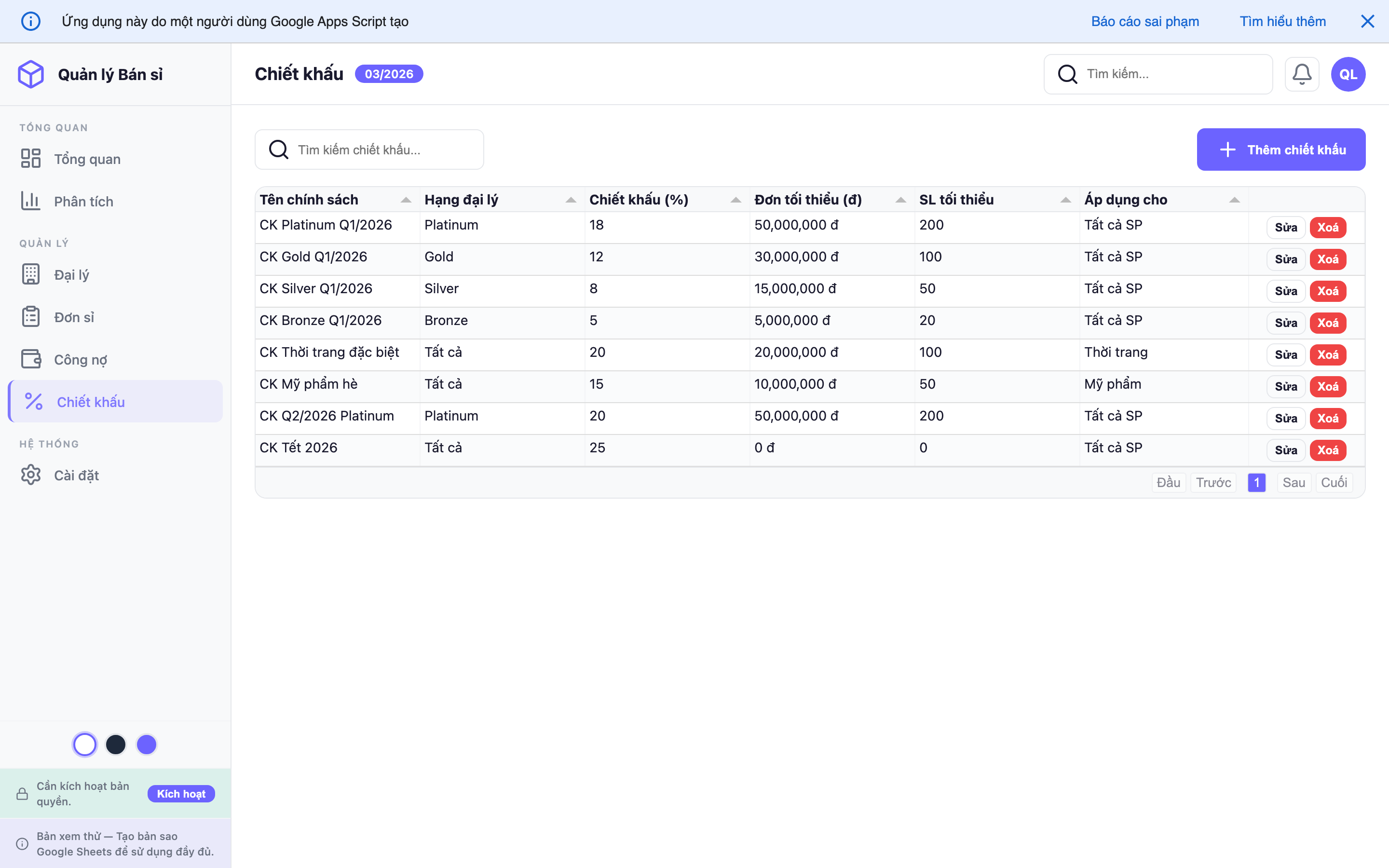Sort by Tên chính sách column arrow
This screenshot has width=1389, height=868.
(406, 200)
